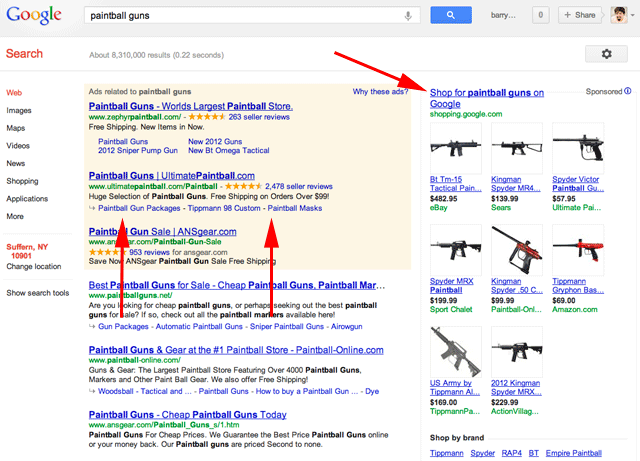Select Spyder under Shop by brand
The image size is (640, 461).
482,453
